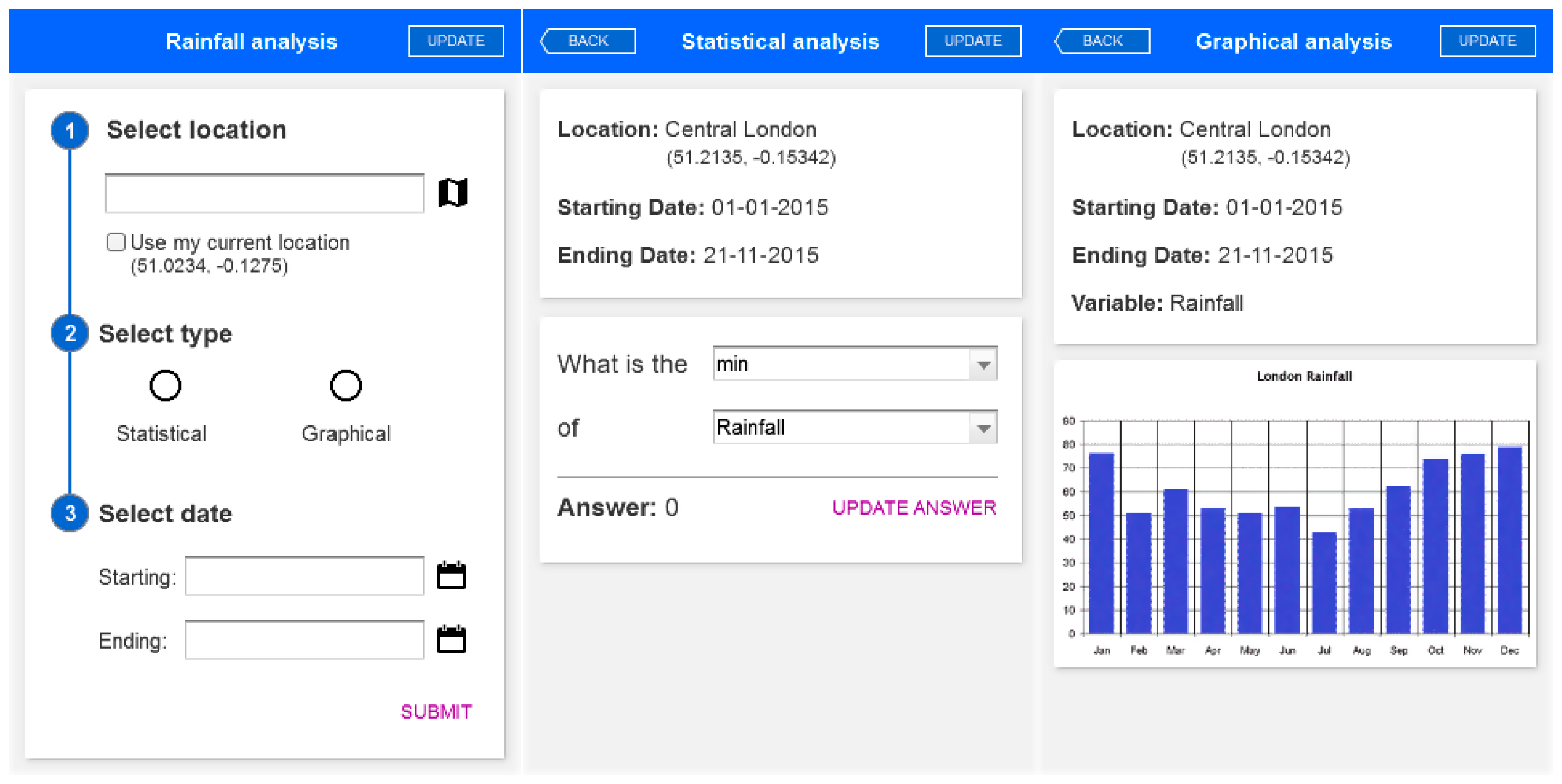This screenshot has height=784, width=1562.
Task: Click the step 3 circle marker
Action: (x=70, y=513)
